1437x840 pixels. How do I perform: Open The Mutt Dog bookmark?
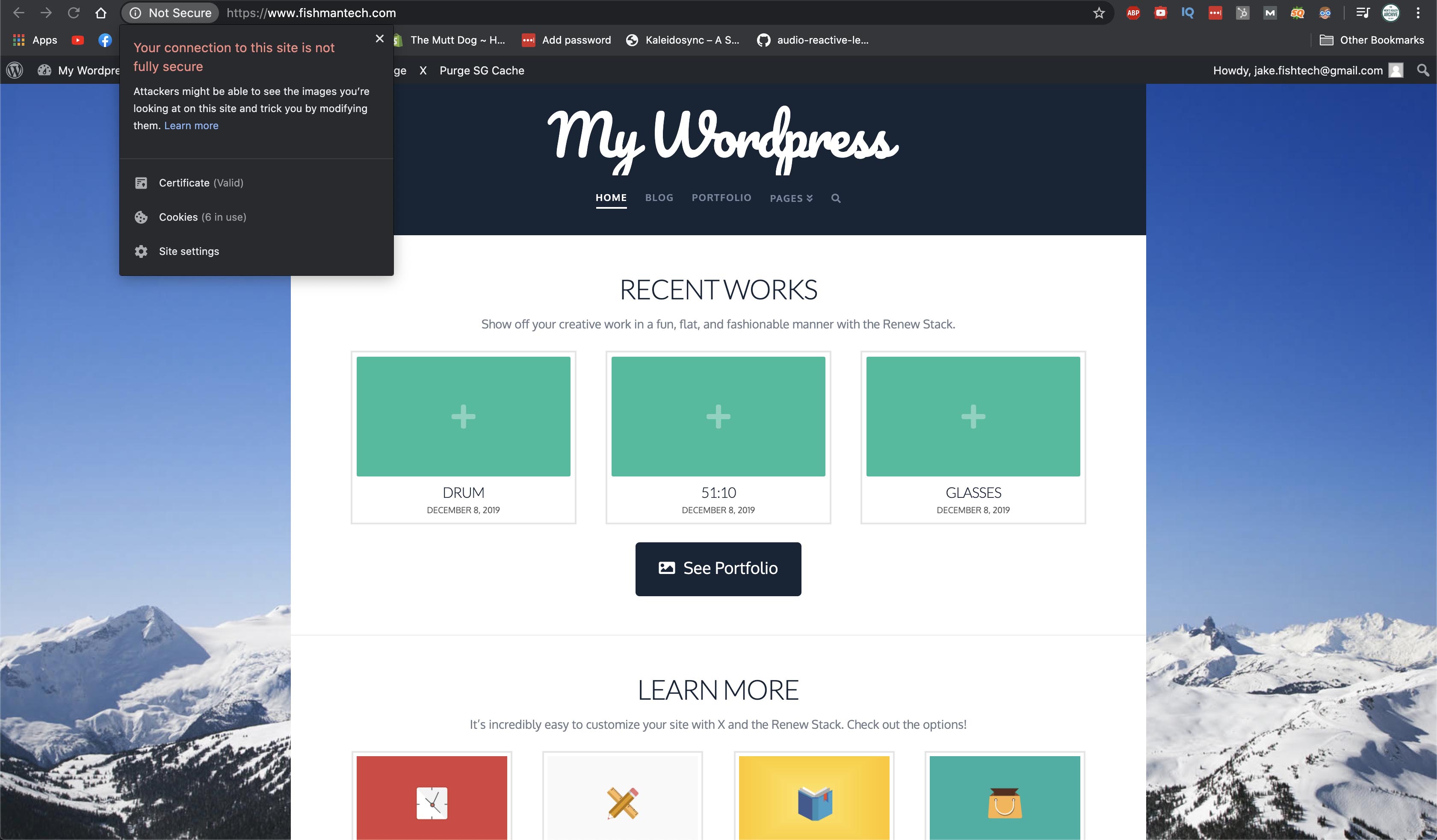tap(449, 40)
